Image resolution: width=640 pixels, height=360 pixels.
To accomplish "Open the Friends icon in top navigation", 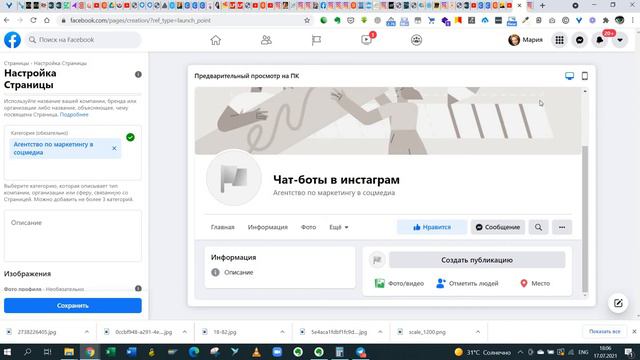I will pos(266,40).
